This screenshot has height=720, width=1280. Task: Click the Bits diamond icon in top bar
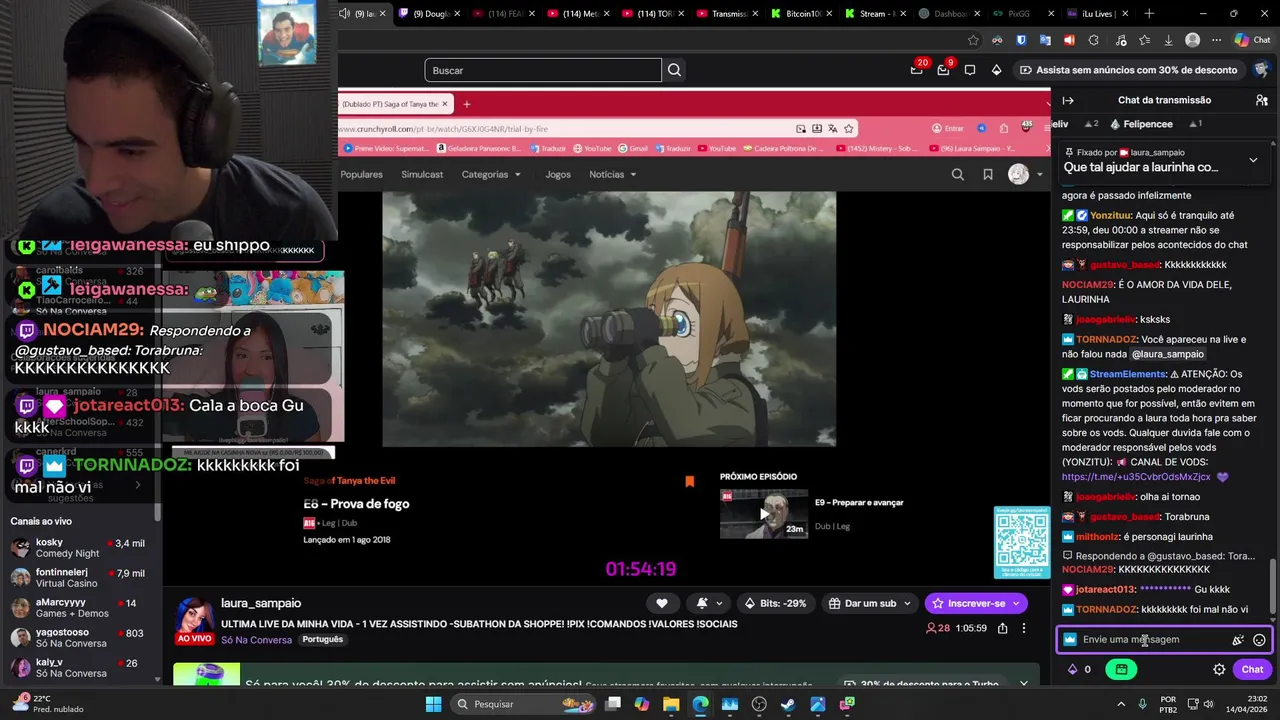pos(996,70)
